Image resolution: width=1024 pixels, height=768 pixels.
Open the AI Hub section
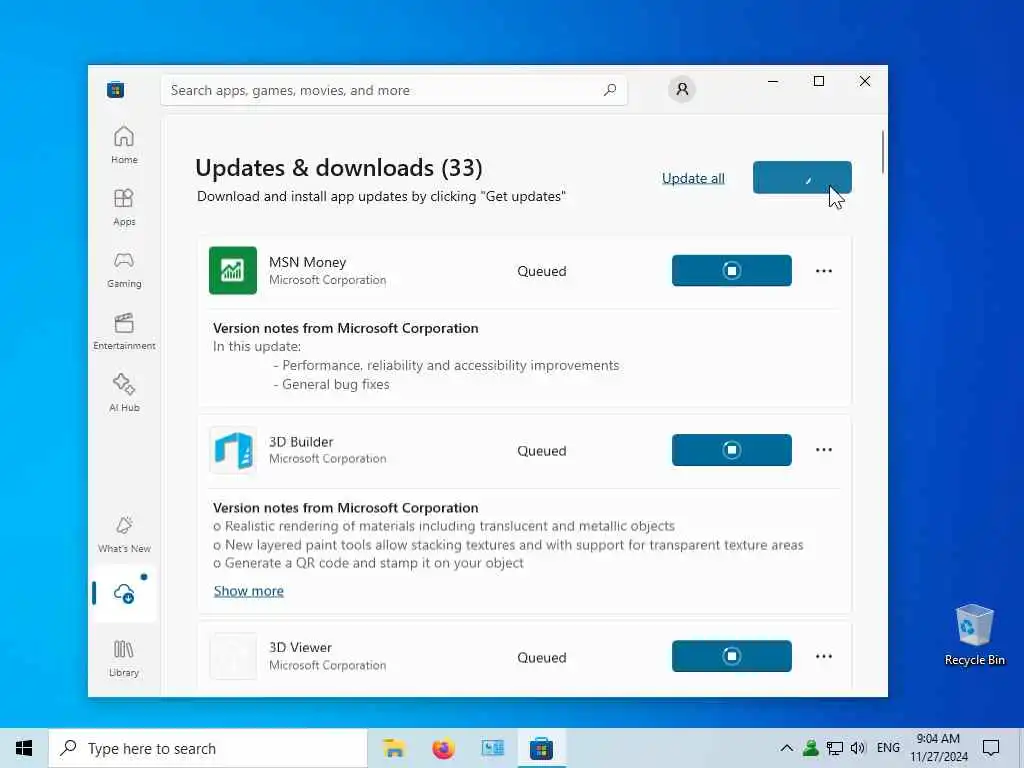124,393
